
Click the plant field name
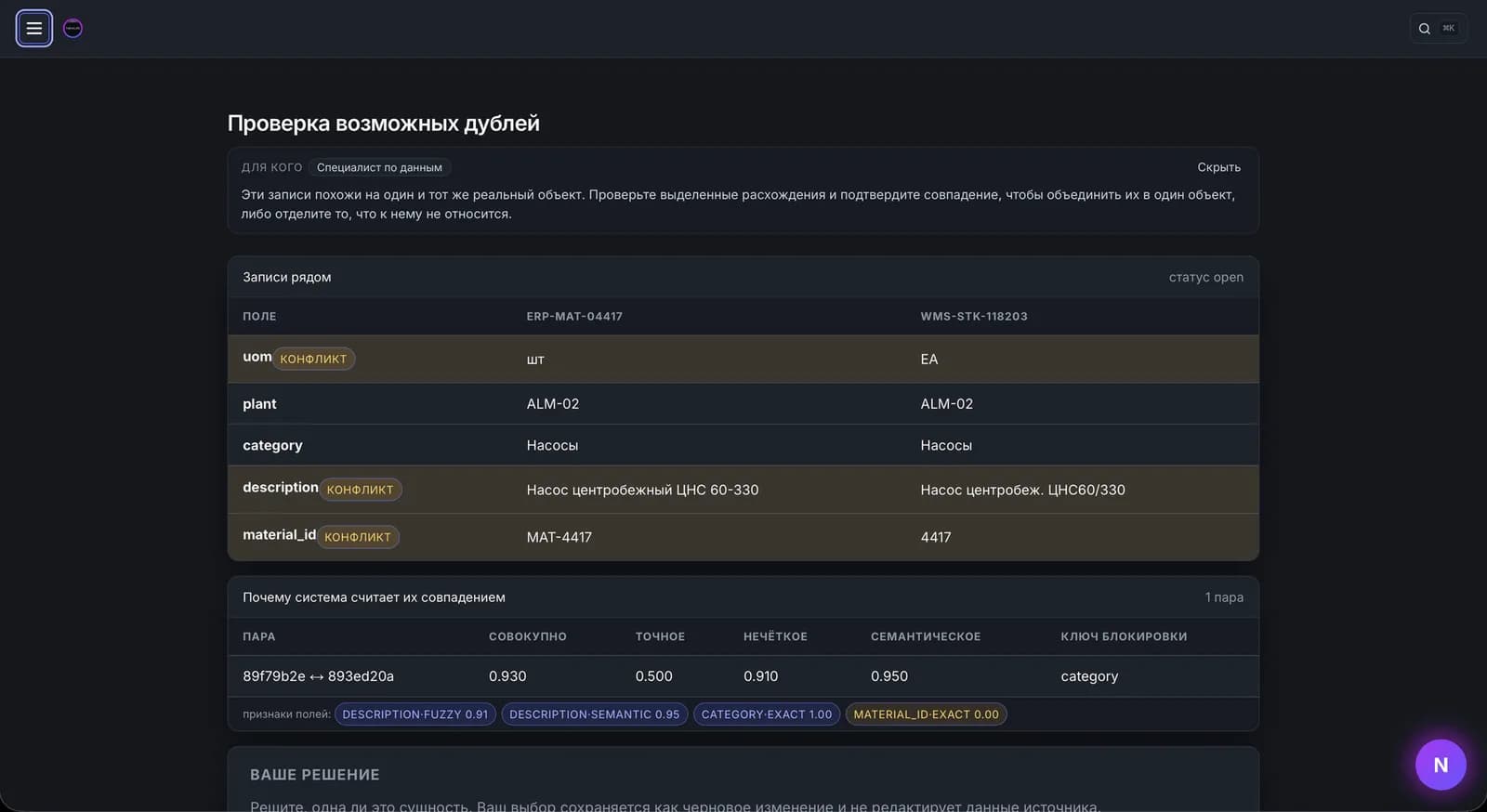259,404
